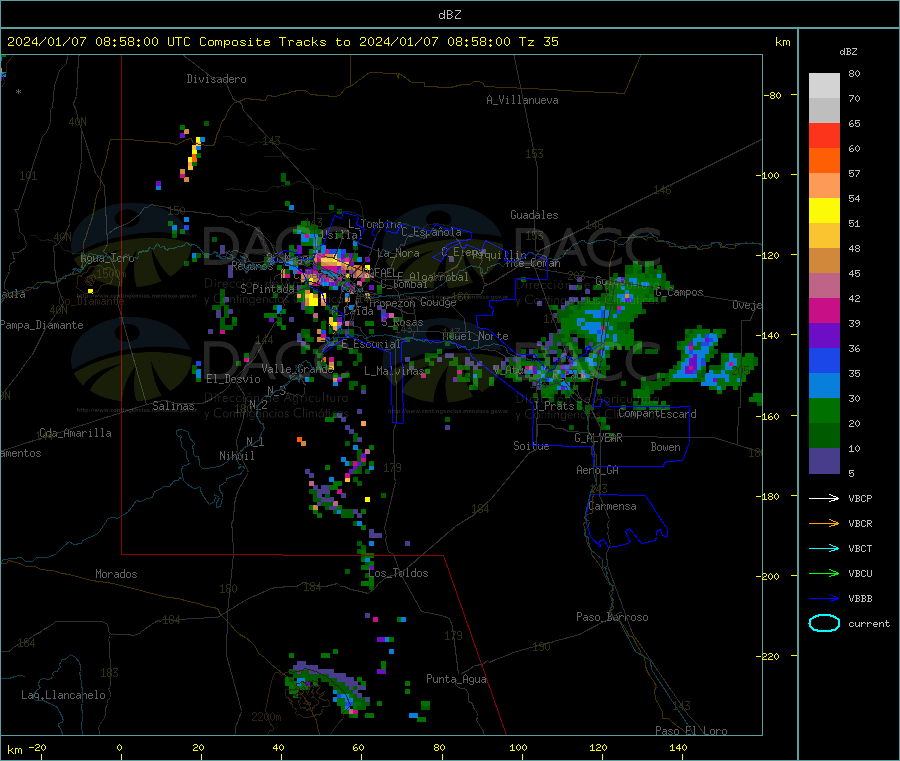Click the Carmensa map label
This screenshot has width=900, height=761.
(x=612, y=506)
